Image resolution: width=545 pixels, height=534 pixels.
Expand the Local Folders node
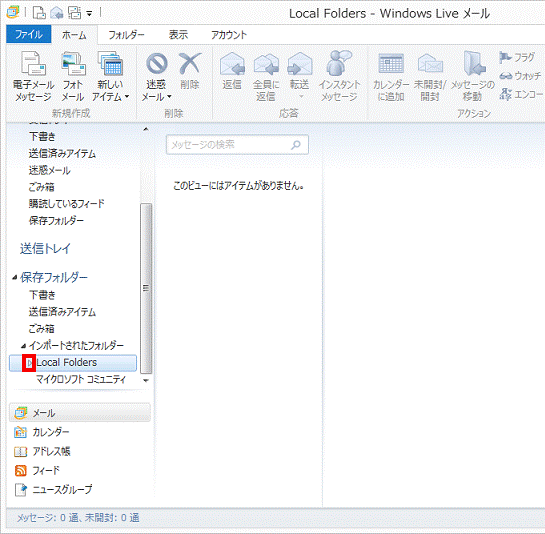coord(29,363)
